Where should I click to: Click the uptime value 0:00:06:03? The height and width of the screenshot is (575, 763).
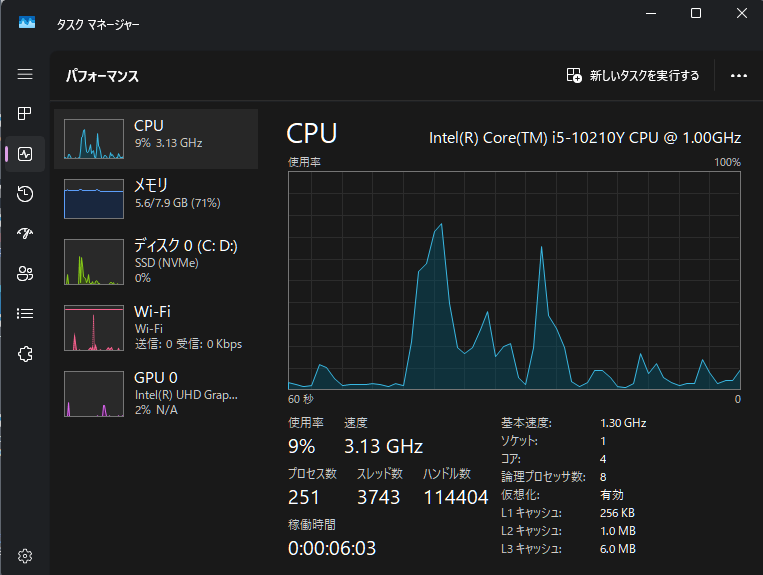332,548
